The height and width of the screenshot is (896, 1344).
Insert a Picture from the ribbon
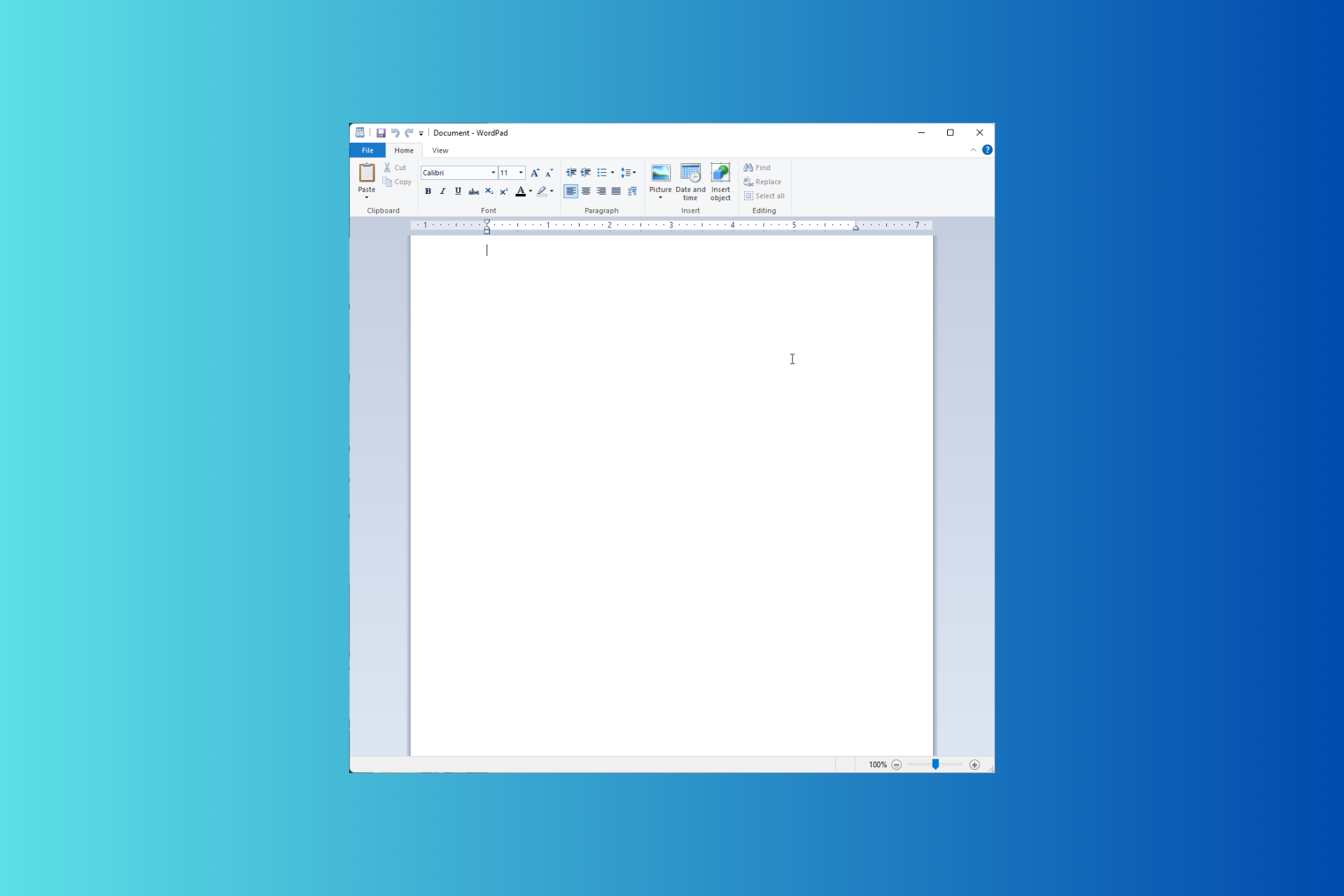(660, 174)
